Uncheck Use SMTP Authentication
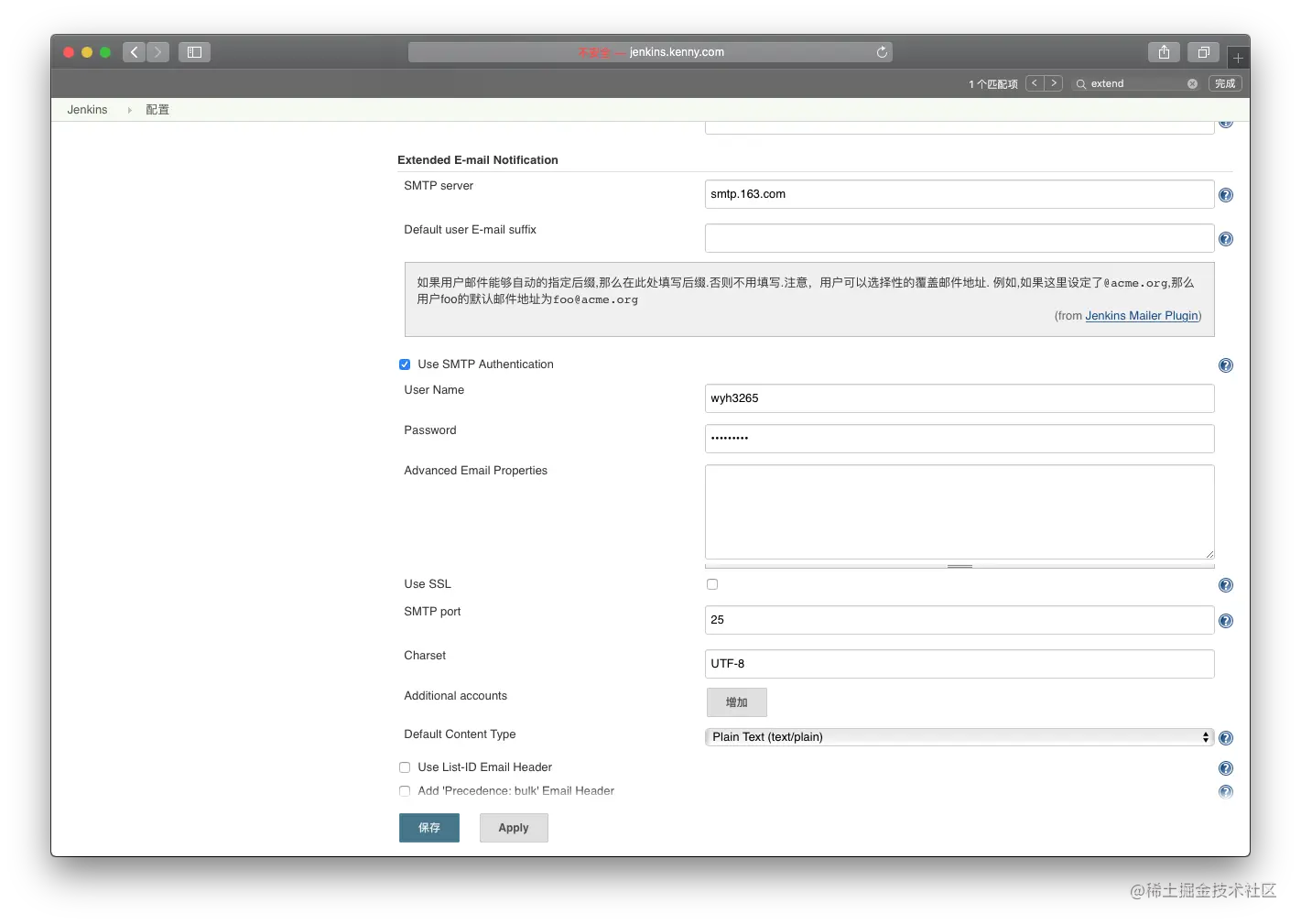This screenshot has width=1301, height=924. tap(405, 364)
